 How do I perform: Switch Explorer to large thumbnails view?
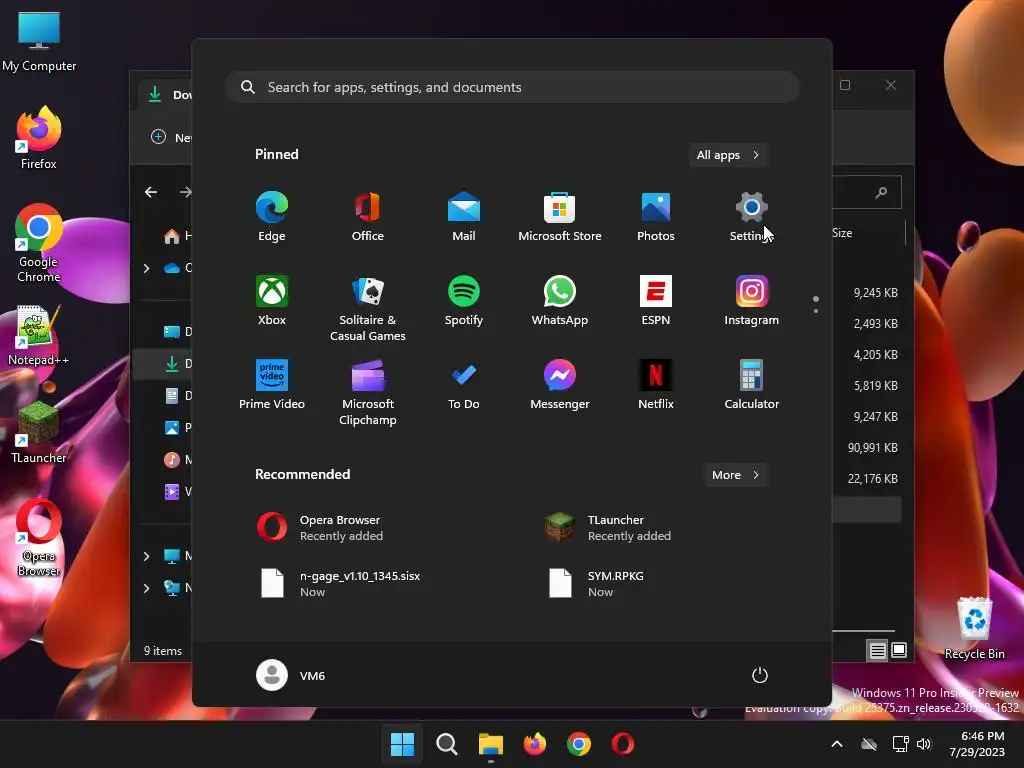point(899,650)
